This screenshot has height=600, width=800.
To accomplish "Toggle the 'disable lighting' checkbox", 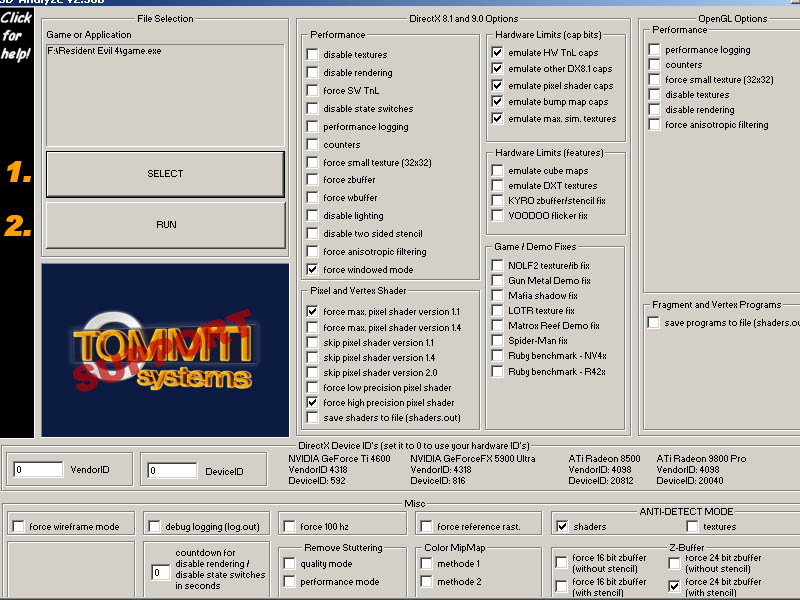I will pyautogui.click(x=313, y=215).
